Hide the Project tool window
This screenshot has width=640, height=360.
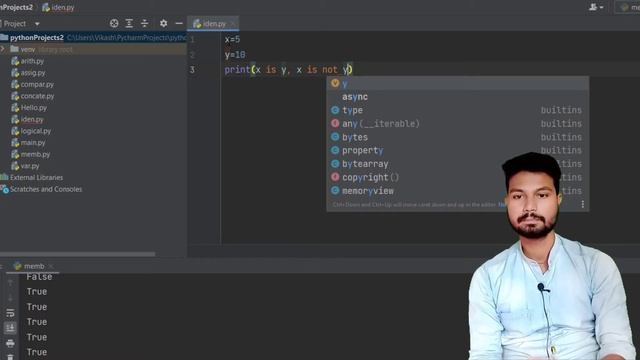179,24
